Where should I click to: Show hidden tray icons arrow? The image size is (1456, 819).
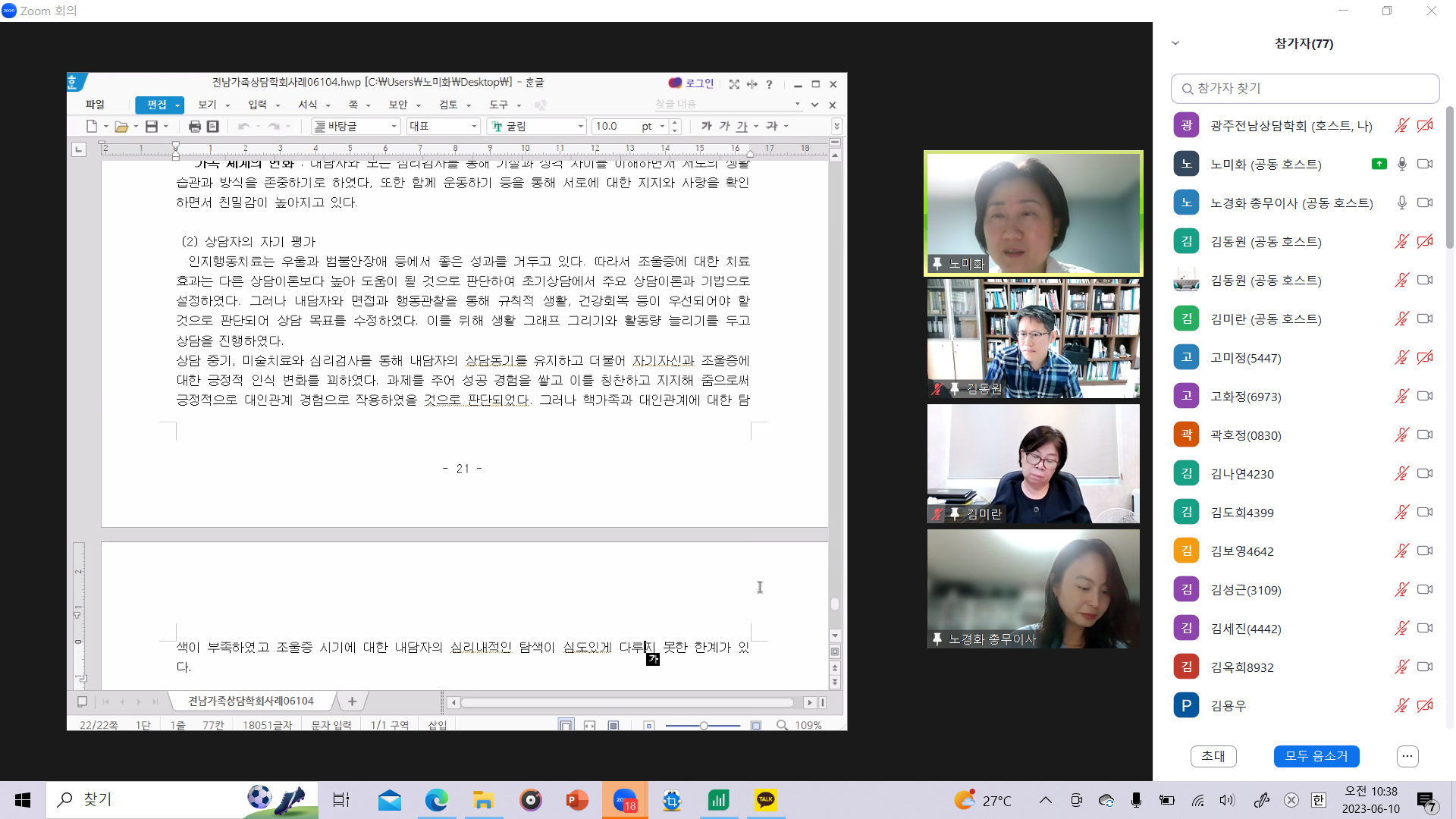coord(1045,800)
